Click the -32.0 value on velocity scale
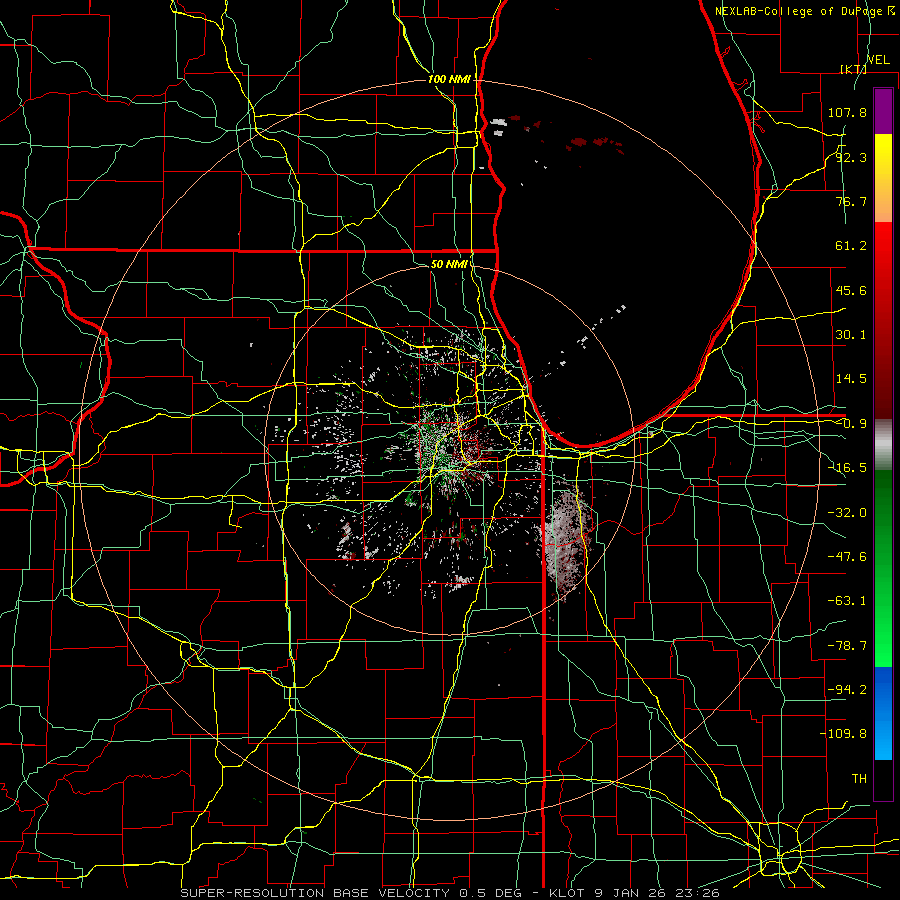This screenshot has height=900, width=900. point(847,513)
